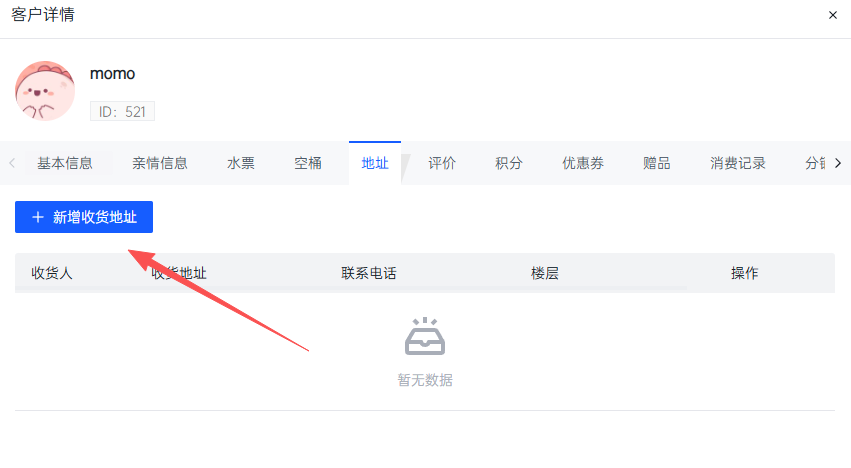The image size is (851, 468).
Task: Add a new address with 新增收货地址
Action: [84, 217]
